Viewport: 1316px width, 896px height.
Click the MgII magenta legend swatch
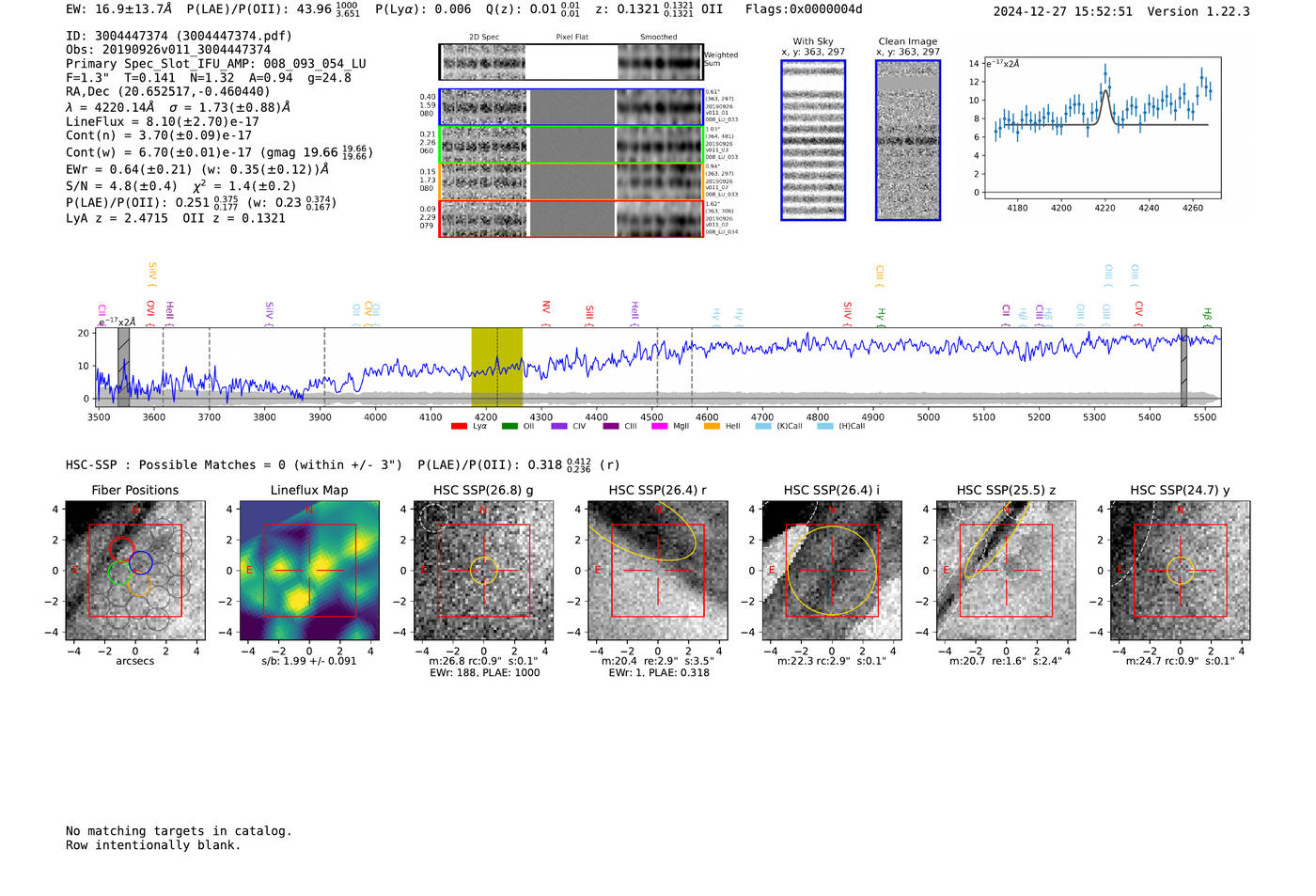click(x=659, y=426)
